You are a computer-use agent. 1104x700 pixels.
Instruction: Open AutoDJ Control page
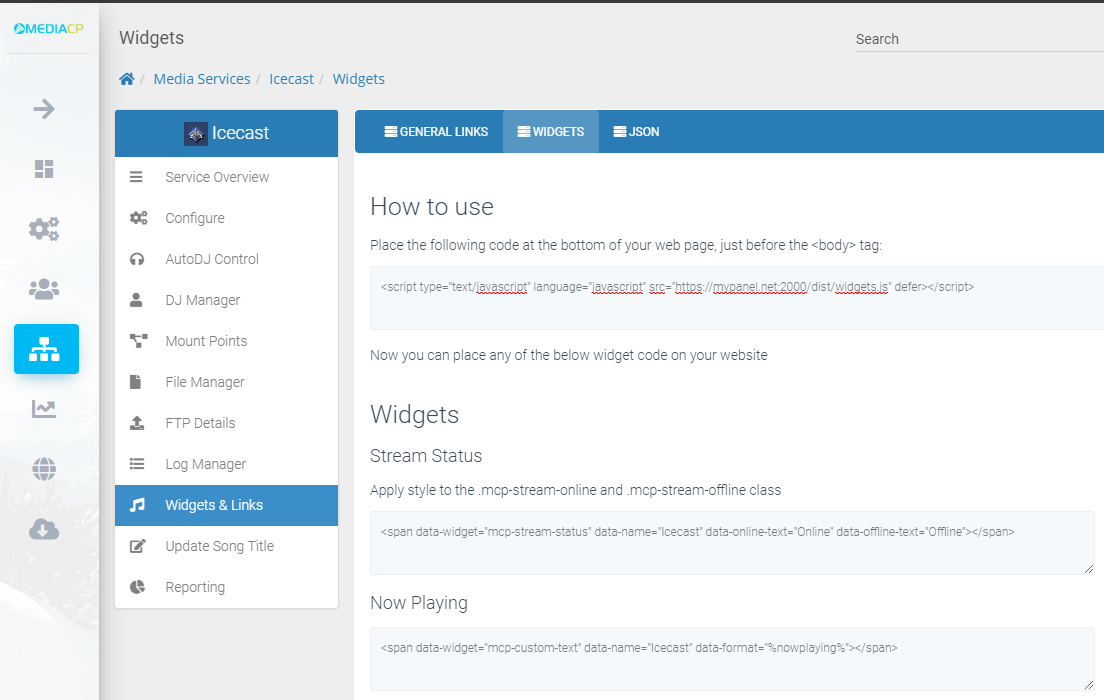[226, 259]
